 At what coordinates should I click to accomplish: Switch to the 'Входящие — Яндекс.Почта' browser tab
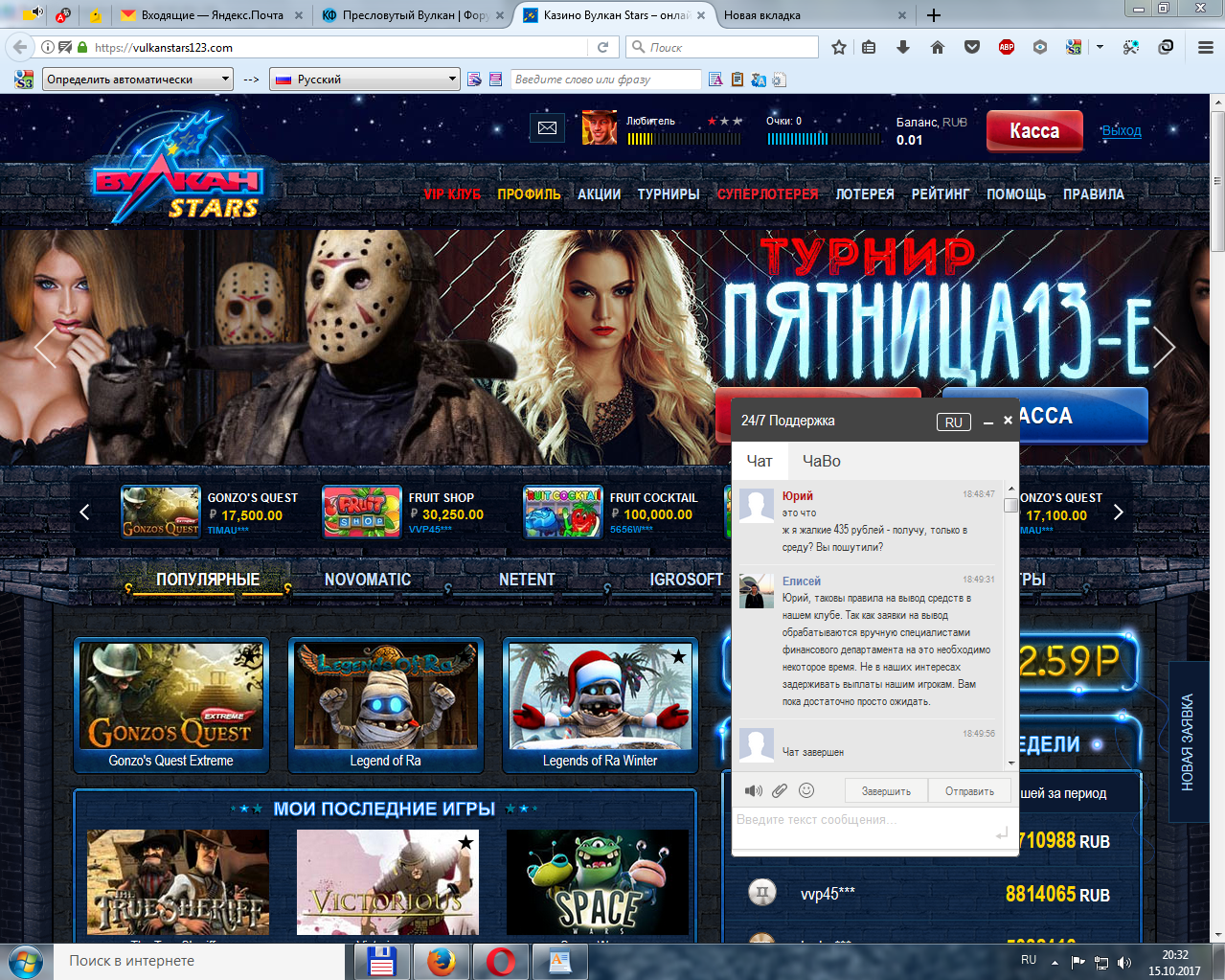point(212,15)
